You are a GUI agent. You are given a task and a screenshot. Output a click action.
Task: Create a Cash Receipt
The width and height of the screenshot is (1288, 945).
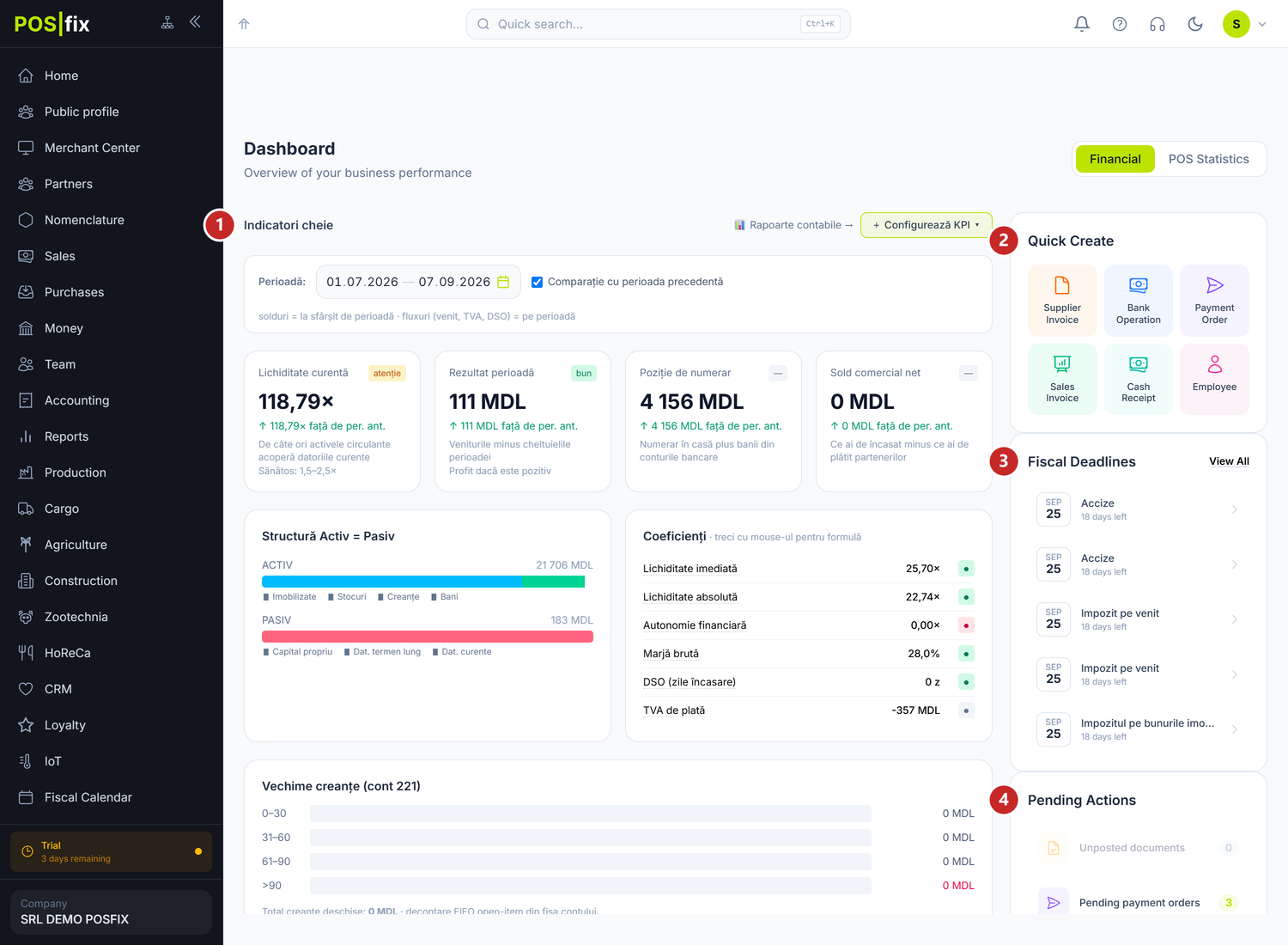(x=1139, y=379)
